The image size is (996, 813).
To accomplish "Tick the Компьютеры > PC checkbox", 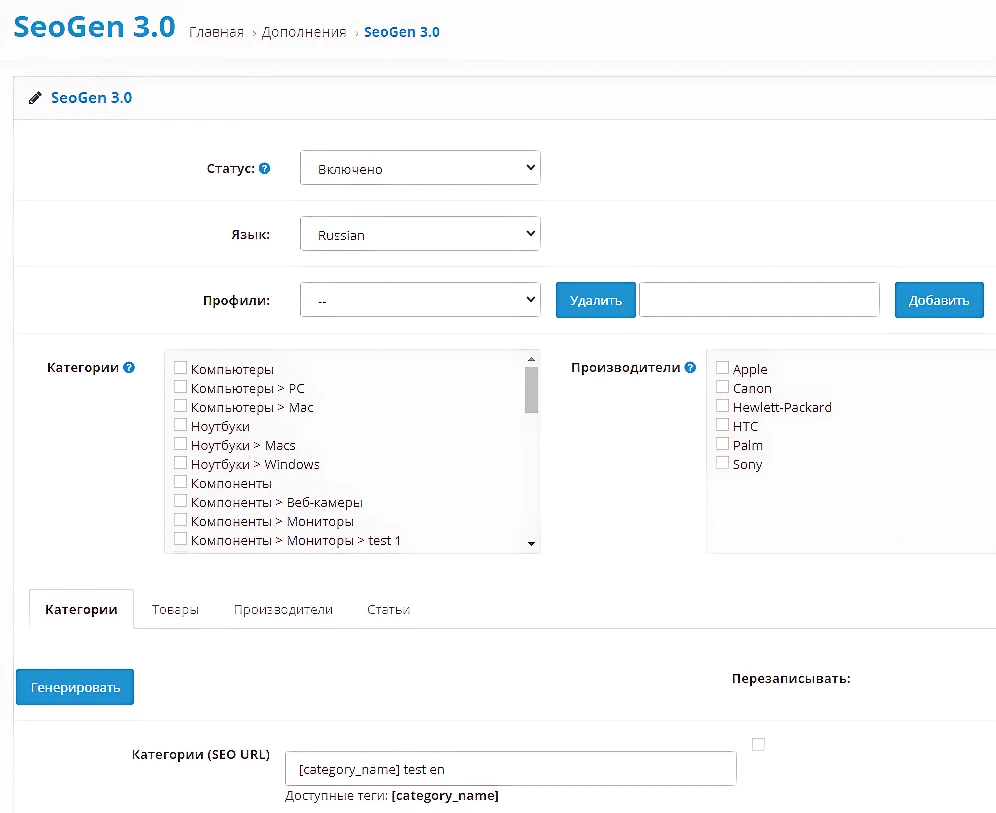I will (180, 387).
